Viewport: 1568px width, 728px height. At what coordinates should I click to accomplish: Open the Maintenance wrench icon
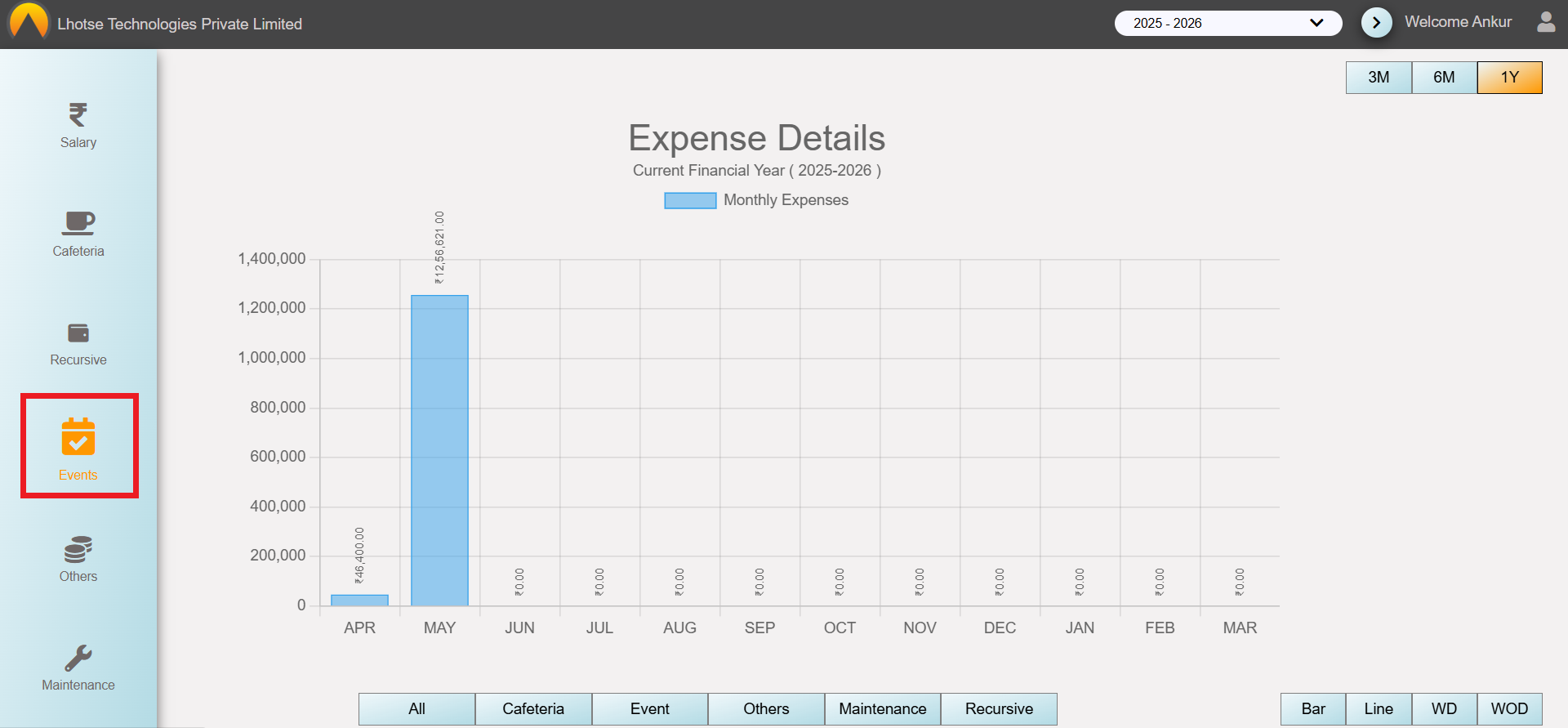click(78, 658)
